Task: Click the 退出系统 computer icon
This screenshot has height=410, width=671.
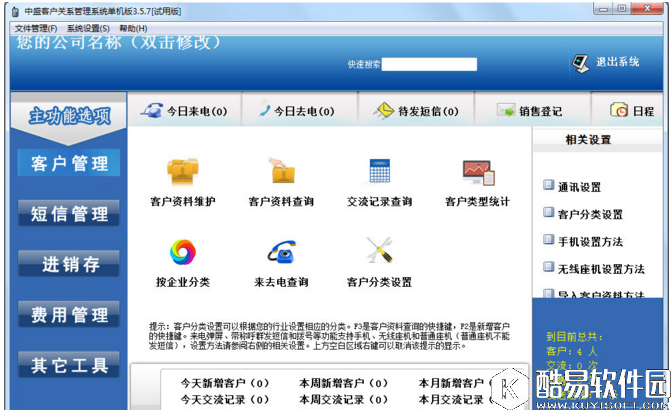Action: pos(581,63)
